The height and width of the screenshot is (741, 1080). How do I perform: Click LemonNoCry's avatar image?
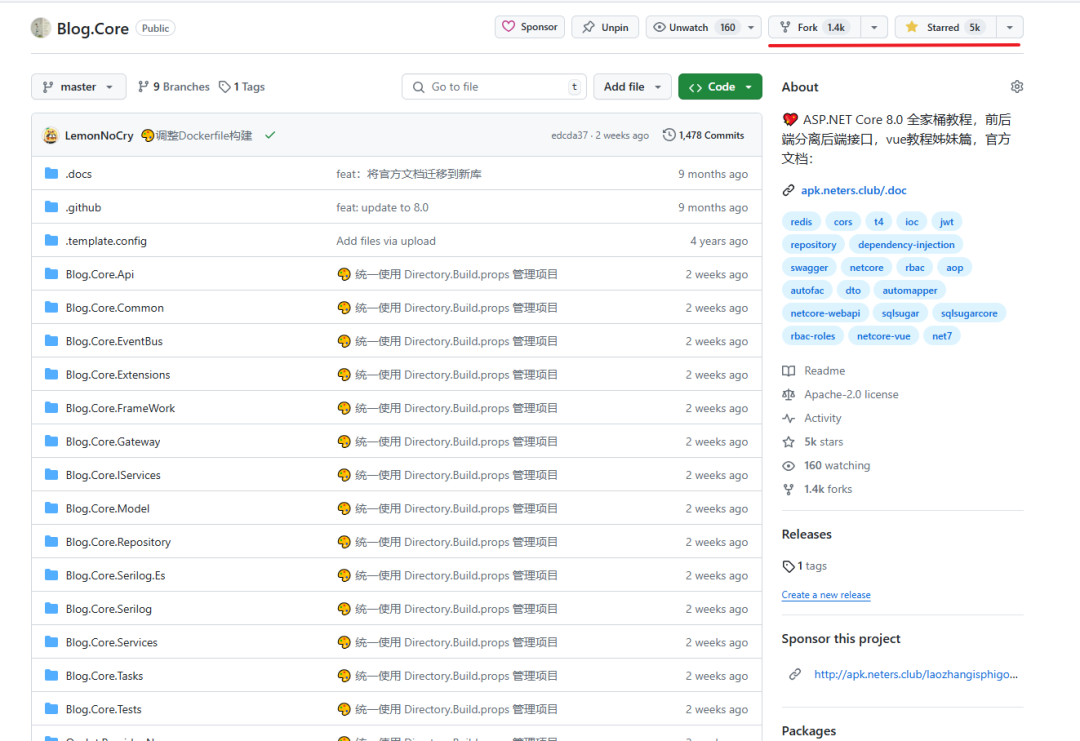50,135
